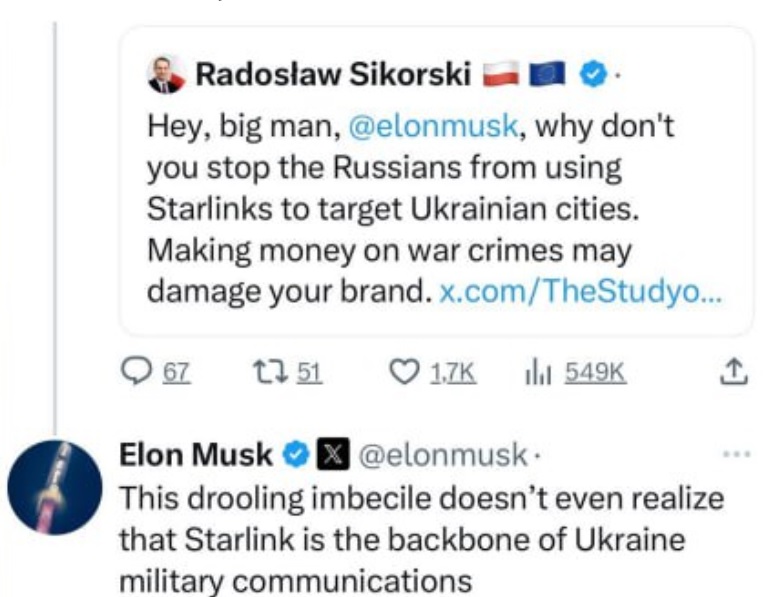Click the reply speech bubble icon

pyautogui.click(x=134, y=373)
